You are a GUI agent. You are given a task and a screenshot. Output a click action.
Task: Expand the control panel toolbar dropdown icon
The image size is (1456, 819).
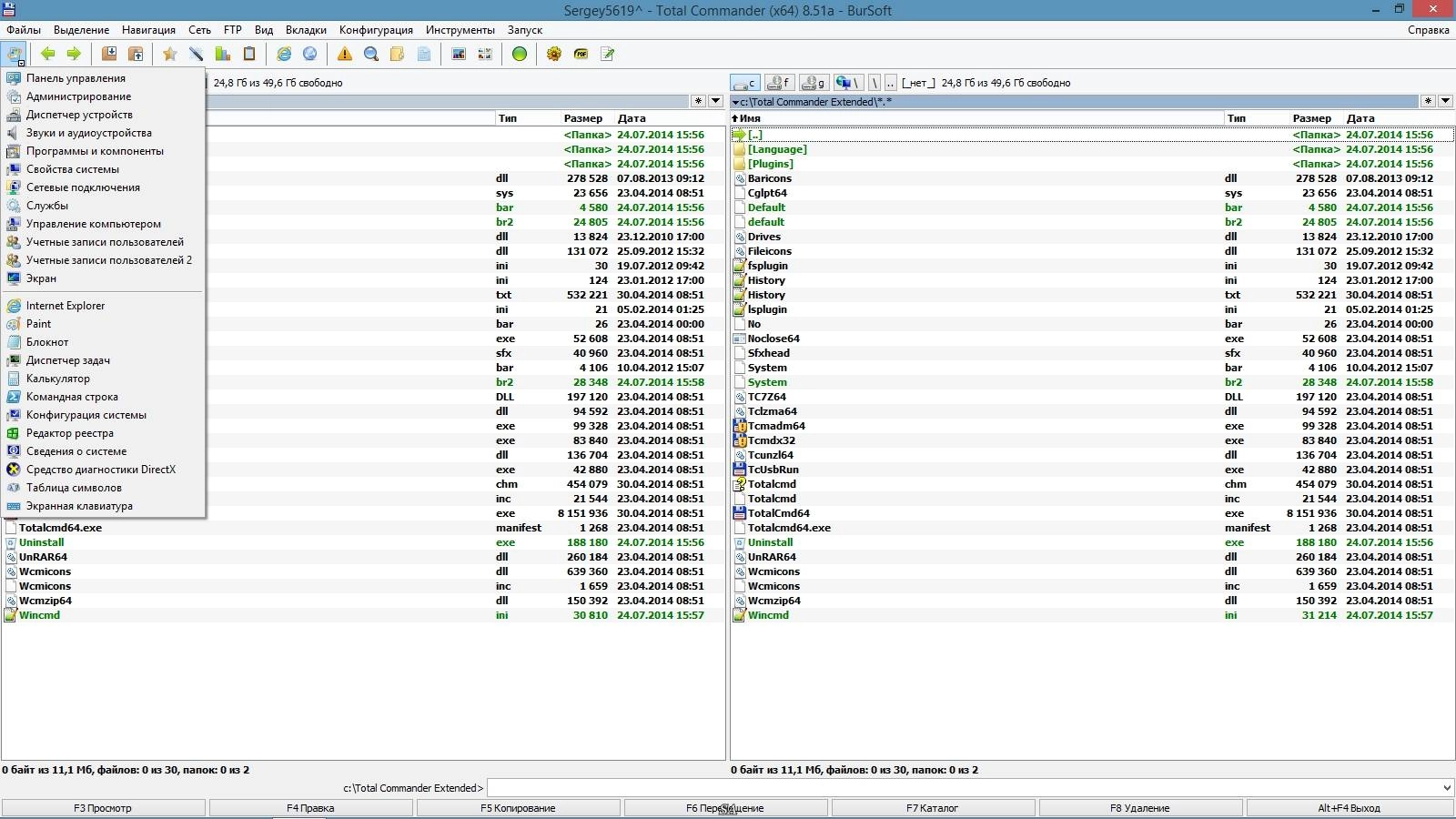15,54
